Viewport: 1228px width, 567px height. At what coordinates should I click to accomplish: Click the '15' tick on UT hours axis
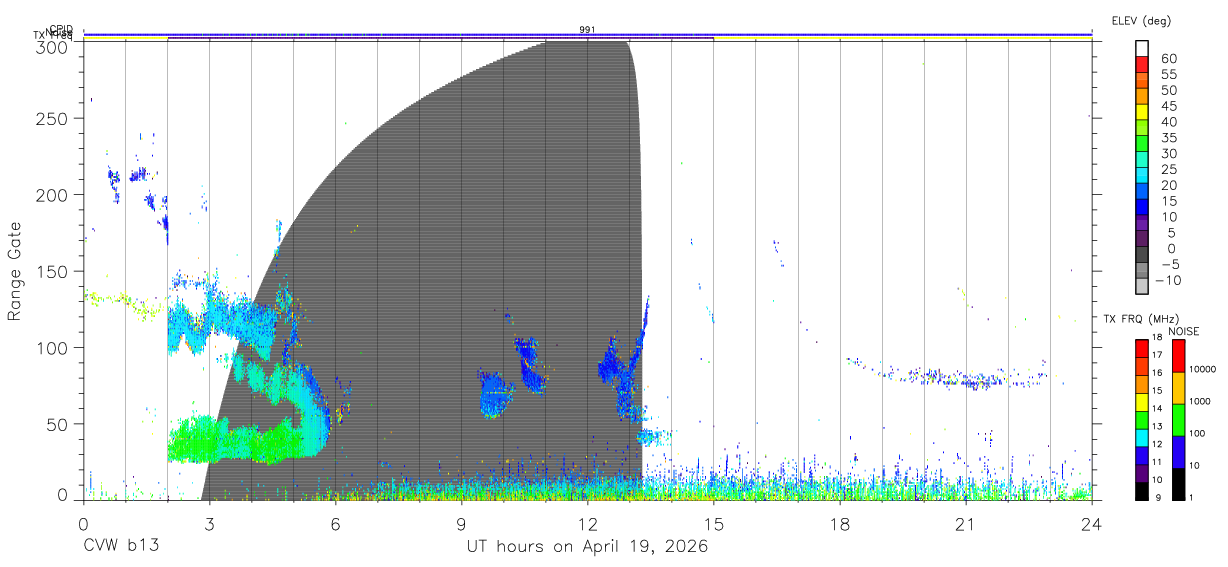pyautogui.click(x=713, y=524)
